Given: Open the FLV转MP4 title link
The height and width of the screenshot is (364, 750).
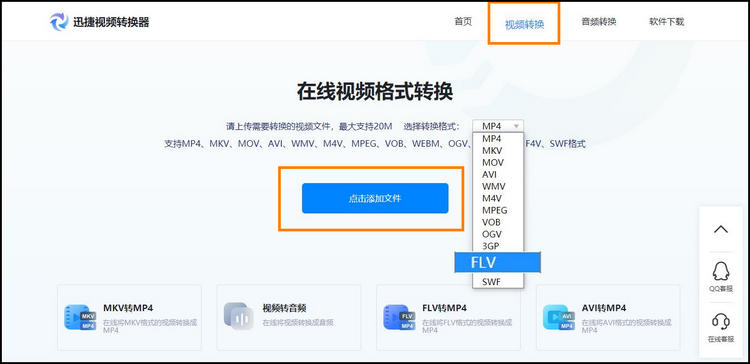Looking at the screenshot, I should [x=444, y=308].
